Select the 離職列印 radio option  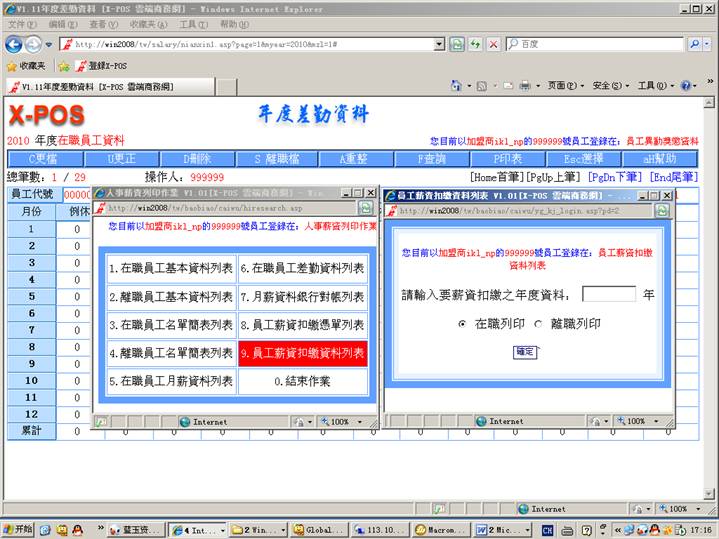pos(538,324)
